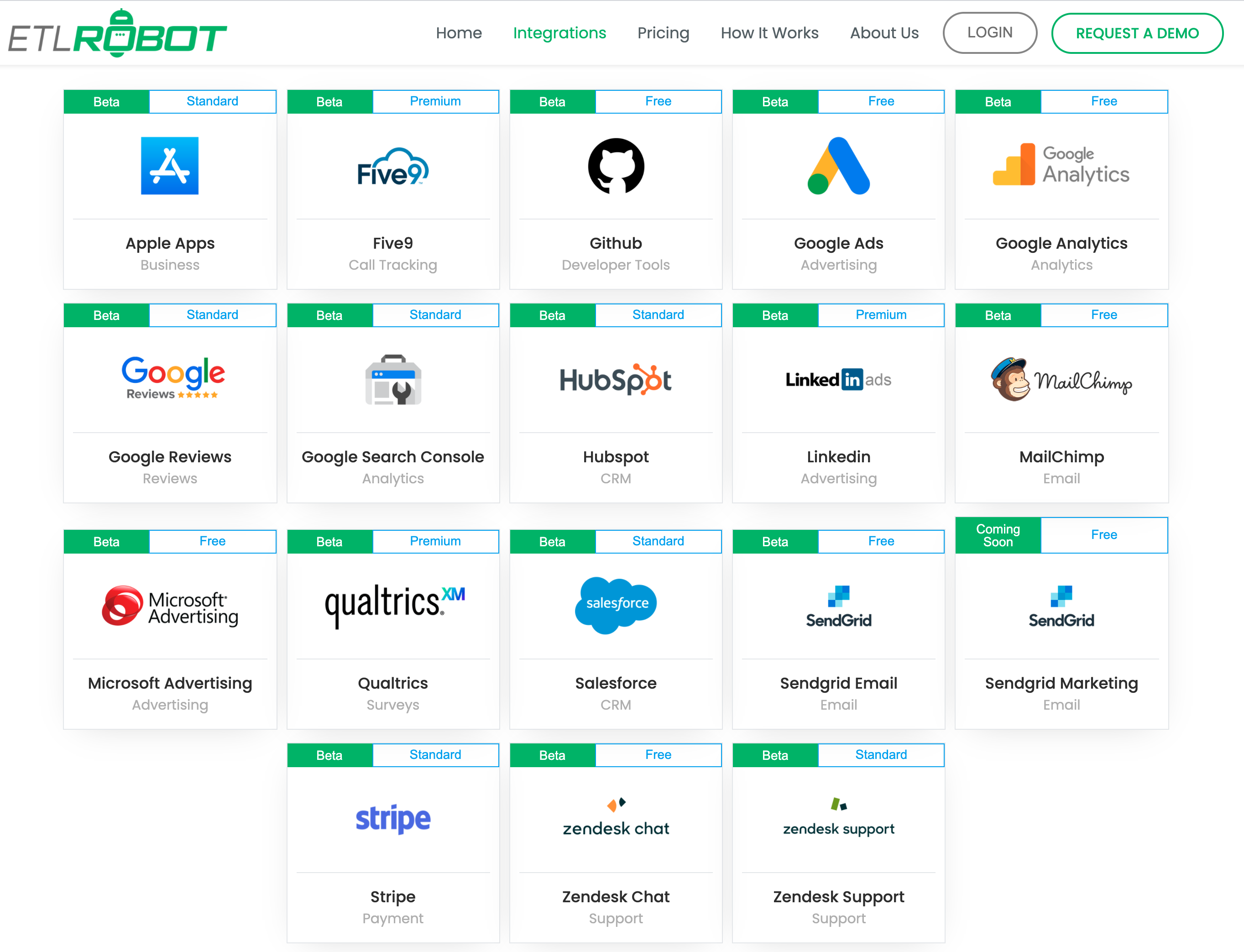1244x952 pixels.
Task: Select the Salesforce cloud logo
Action: tap(616, 605)
